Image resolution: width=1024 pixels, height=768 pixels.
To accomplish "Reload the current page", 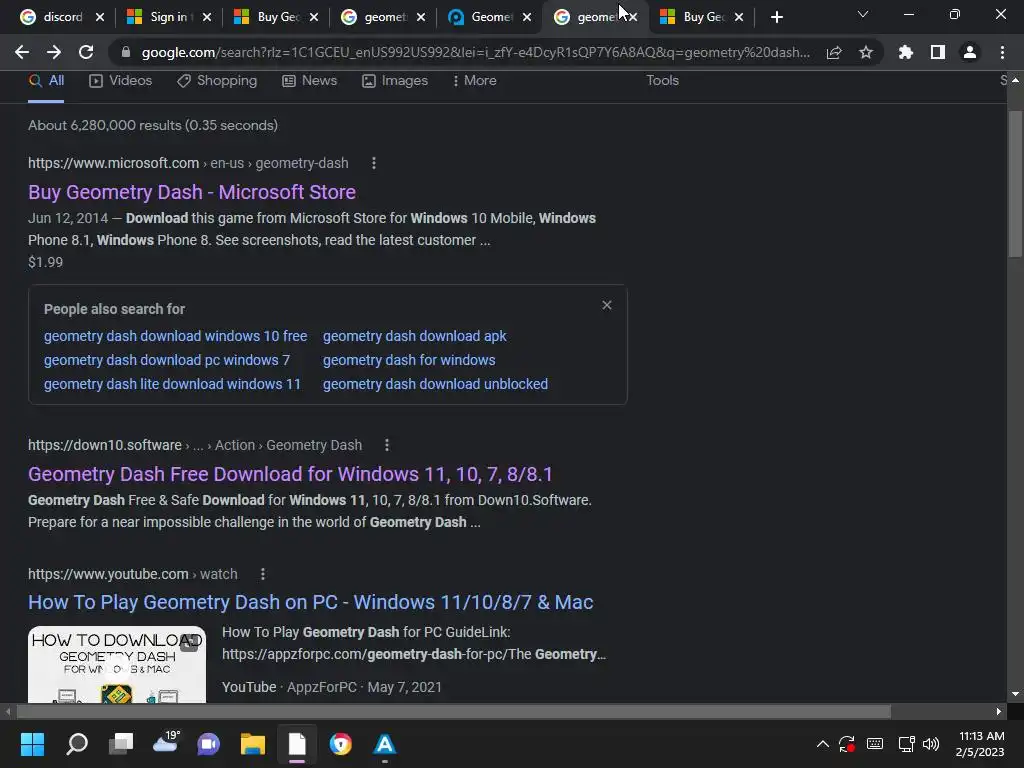I will [86, 52].
